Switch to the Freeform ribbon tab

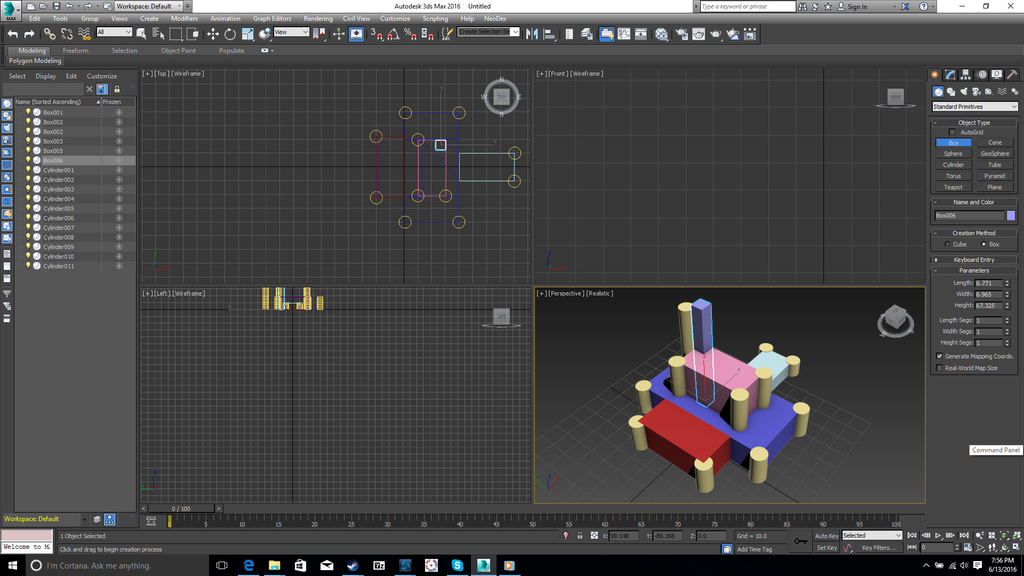tap(75, 50)
